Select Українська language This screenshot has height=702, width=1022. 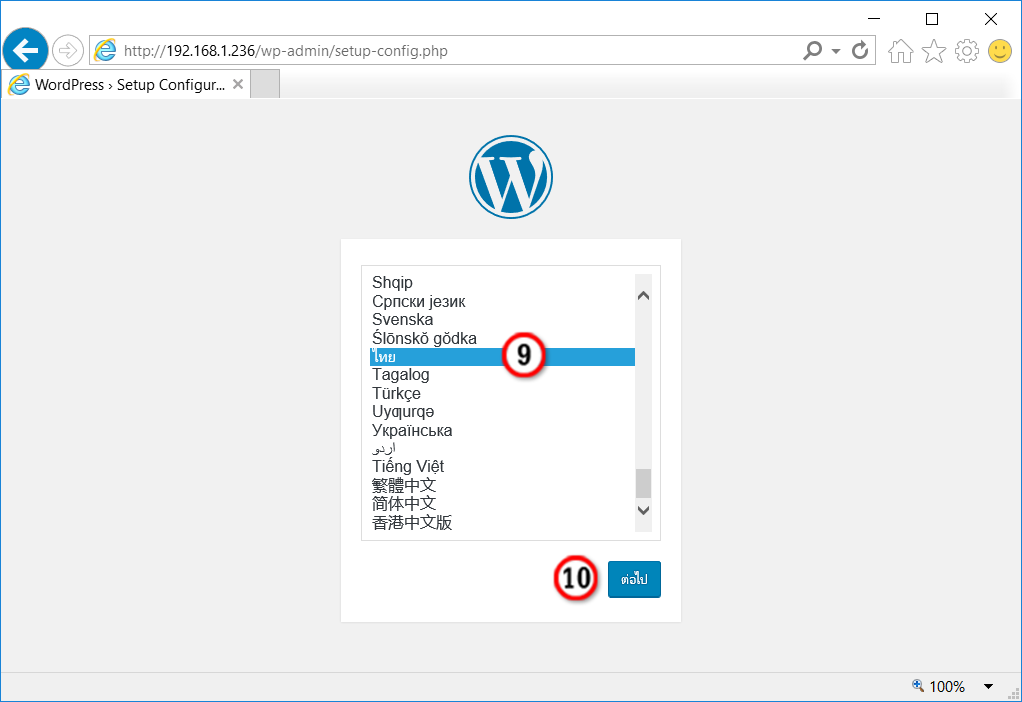[x=502, y=430]
